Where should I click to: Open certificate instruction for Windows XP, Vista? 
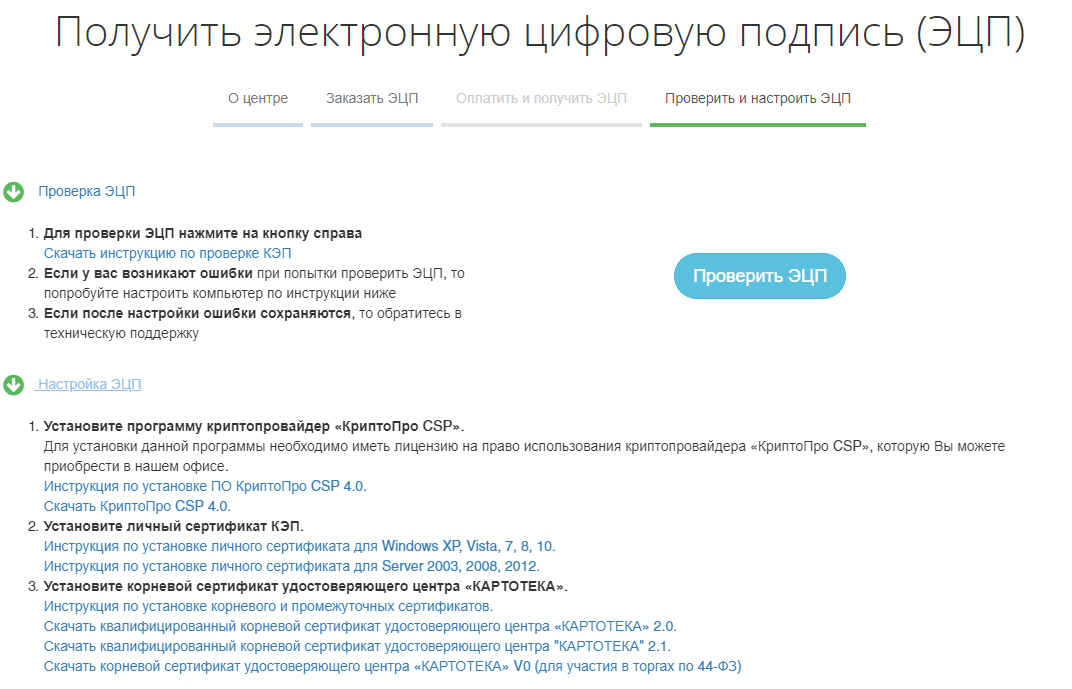coord(299,546)
